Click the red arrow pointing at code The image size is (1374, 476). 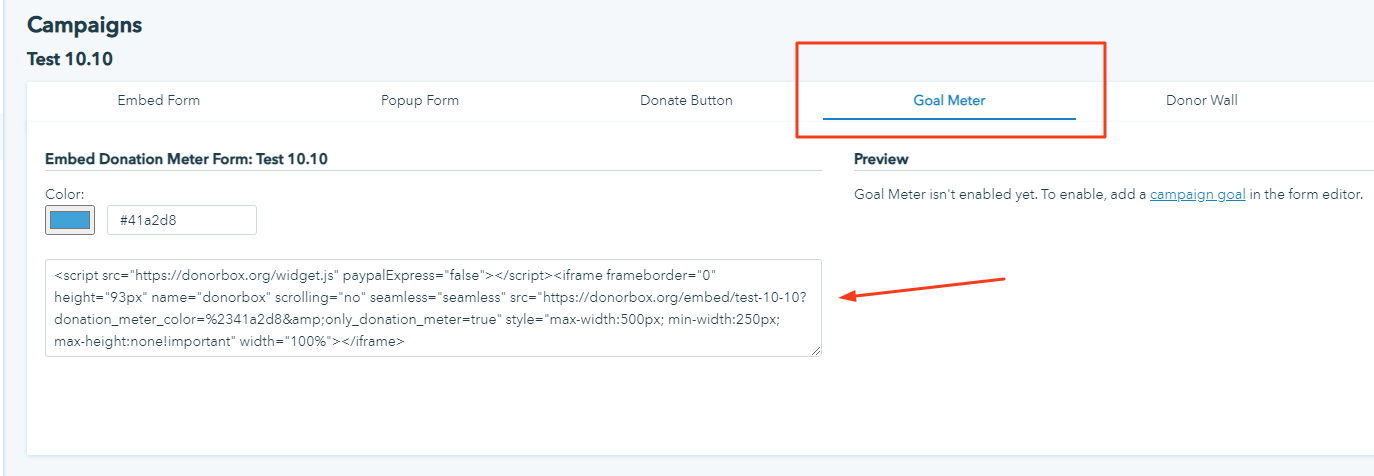click(x=920, y=288)
